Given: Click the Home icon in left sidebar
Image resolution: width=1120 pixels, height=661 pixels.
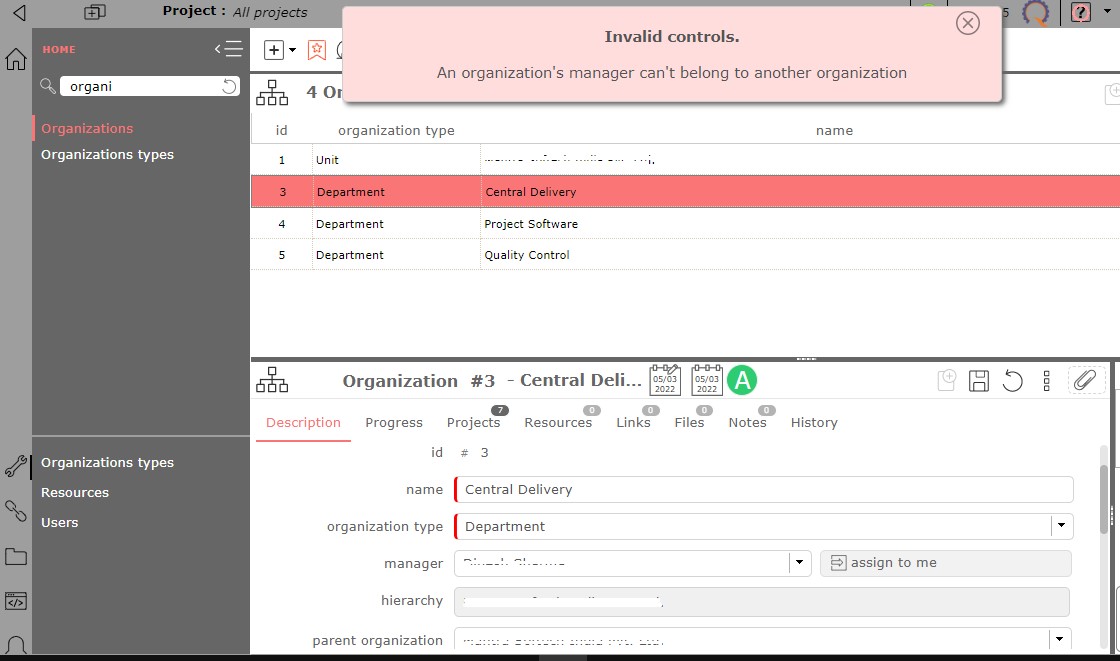Looking at the screenshot, I should click(16, 59).
